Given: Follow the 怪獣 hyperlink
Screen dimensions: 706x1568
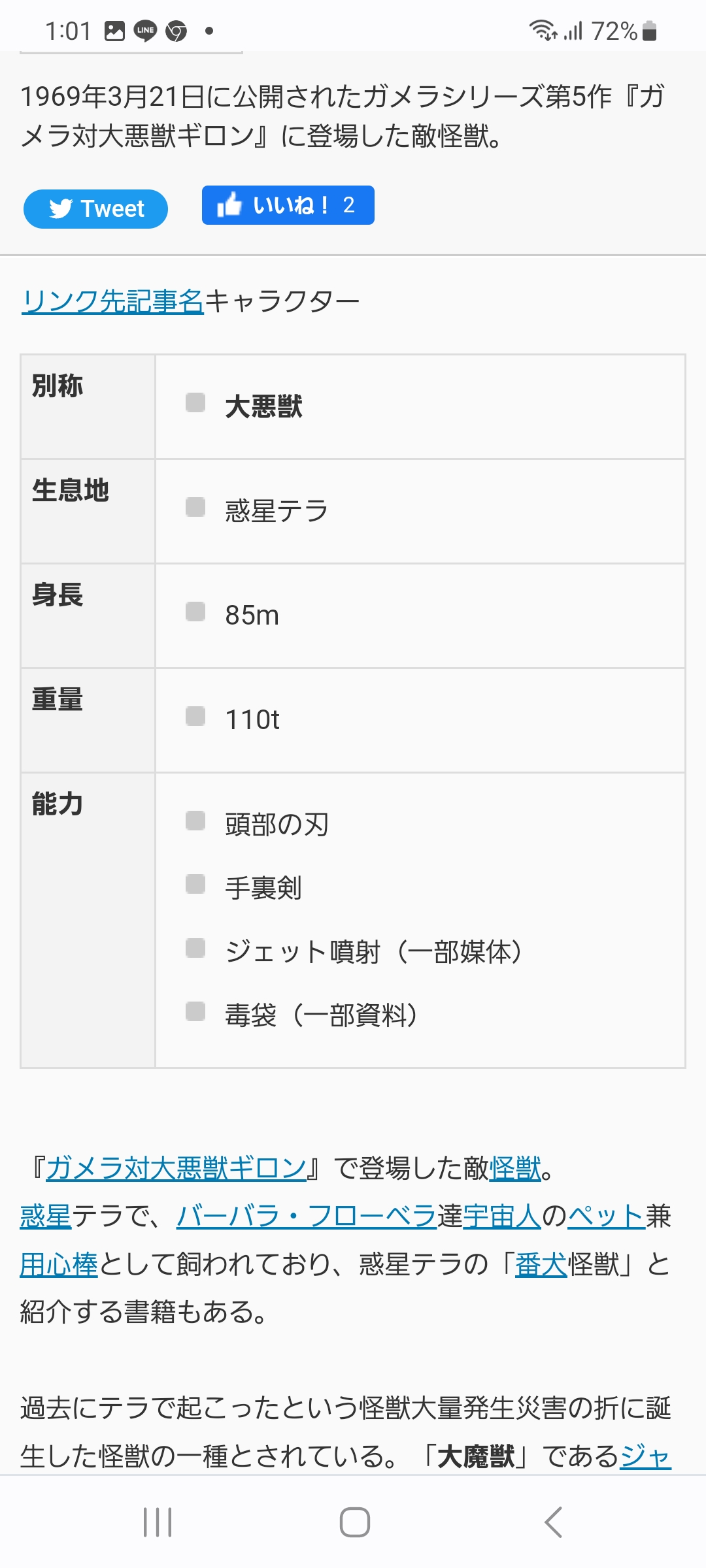Looking at the screenshot, I should (515, 1168).
